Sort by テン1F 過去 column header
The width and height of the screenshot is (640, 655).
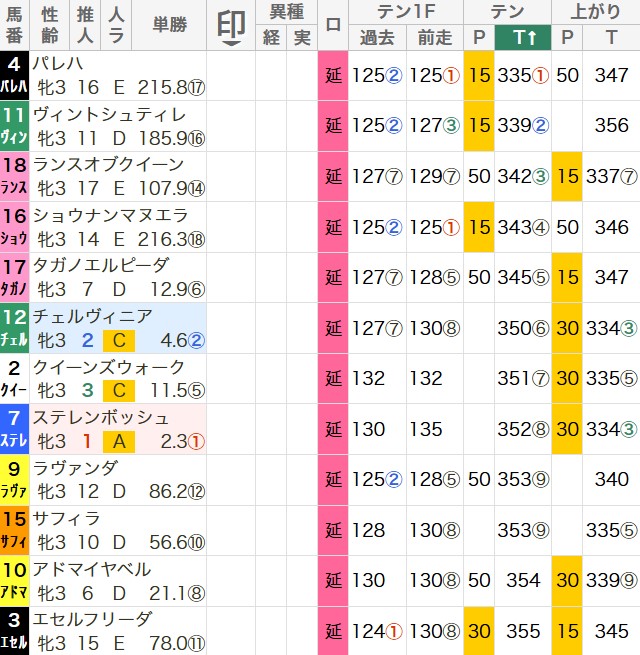click(x=377, y=38)
